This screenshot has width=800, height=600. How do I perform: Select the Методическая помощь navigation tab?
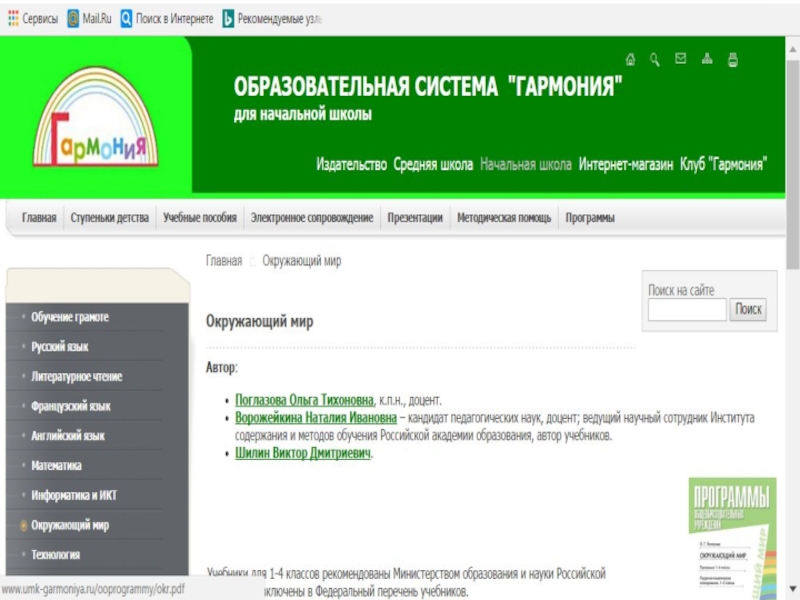(504, 218)
